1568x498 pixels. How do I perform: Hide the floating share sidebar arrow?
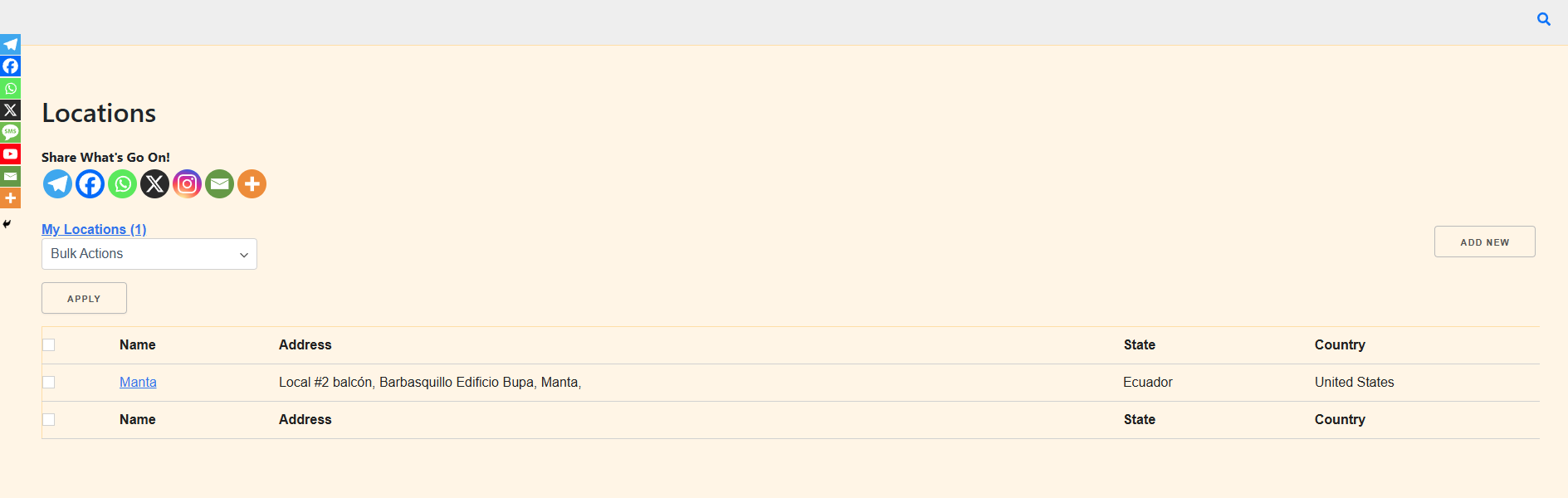click(x=7, y=224)
